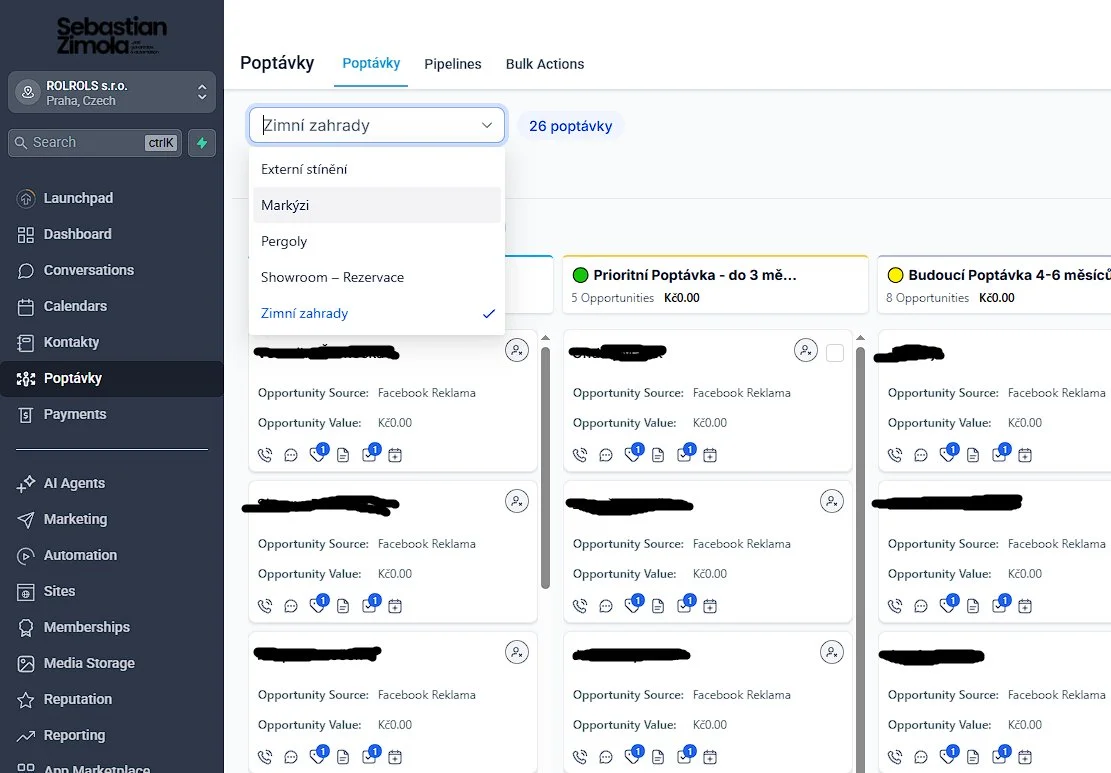
Task: Click the green lightning quick actions icon
Action: (x=202, y=143)
